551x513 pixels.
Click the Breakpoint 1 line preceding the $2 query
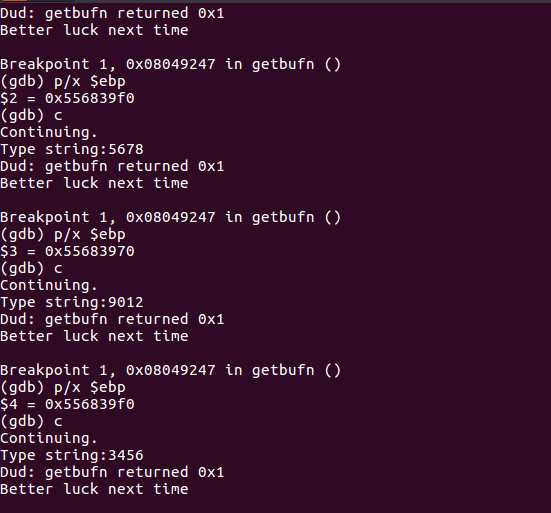click(x=170, y=65)
